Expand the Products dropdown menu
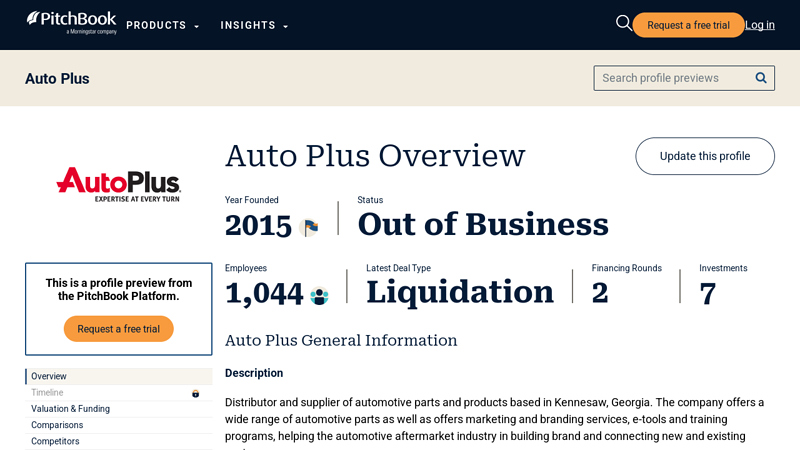800x450 pixels. (162, 26)
